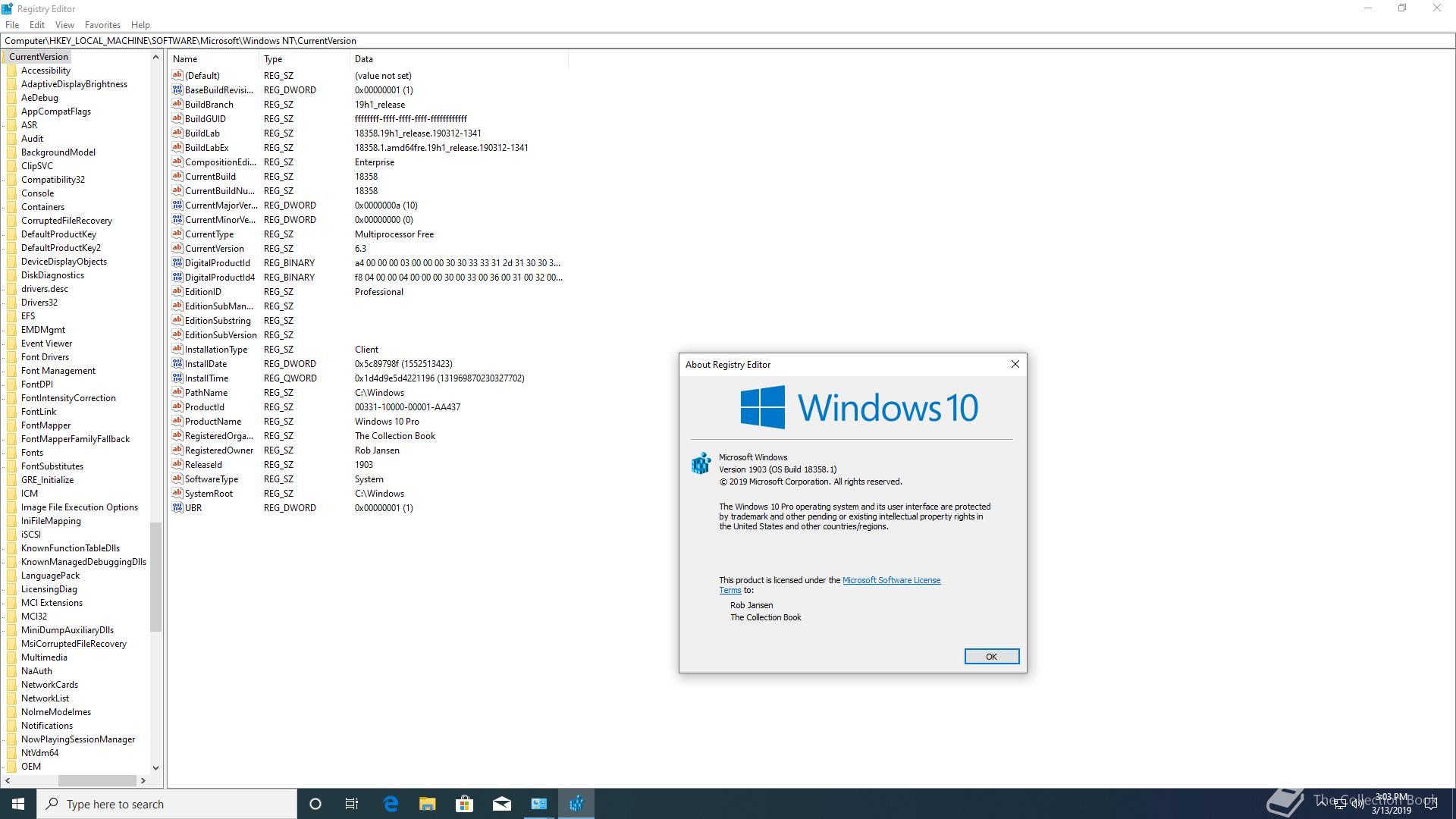Screen dimensions: 1456x819
Task: Select the FontSubstitutes key
Action: tap(52, 466)
